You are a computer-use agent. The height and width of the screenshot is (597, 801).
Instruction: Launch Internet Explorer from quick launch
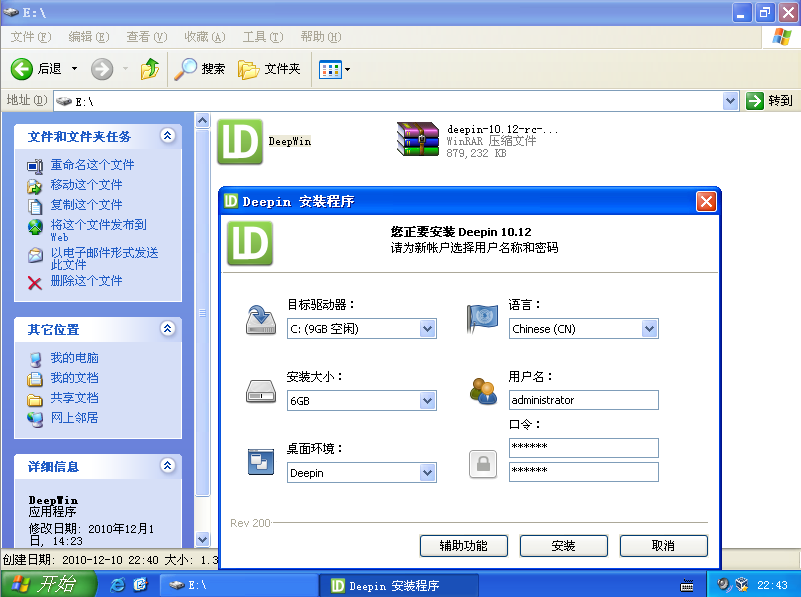[117, 584]
